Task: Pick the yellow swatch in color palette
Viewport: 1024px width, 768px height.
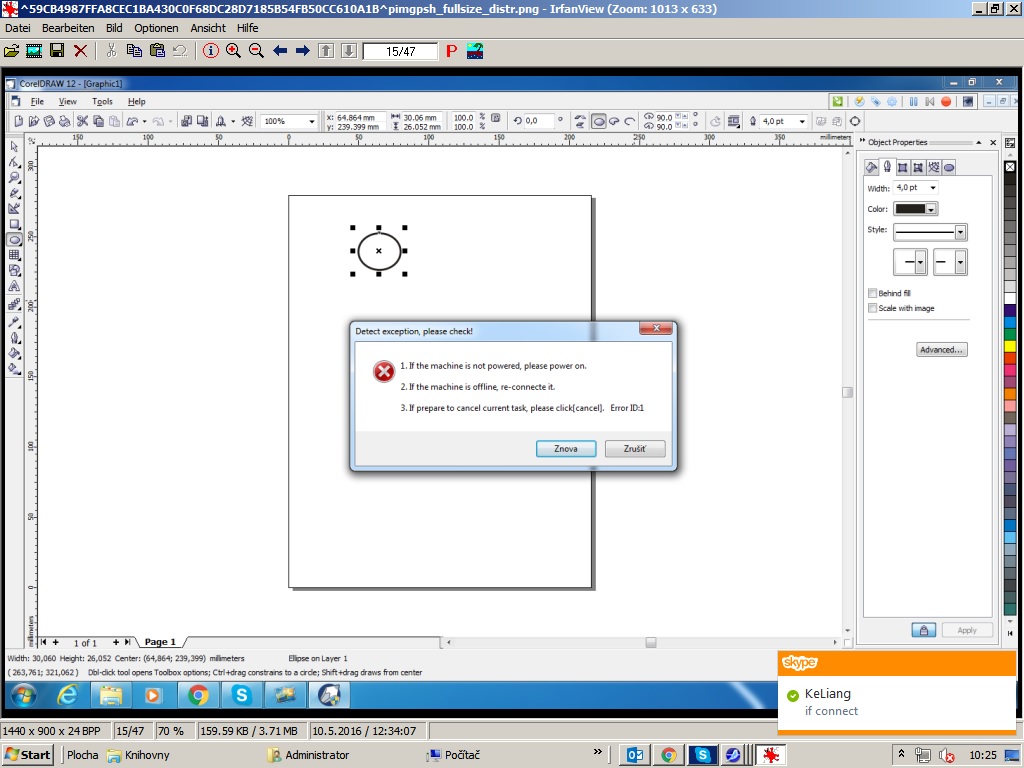Action: click(1010, 346)
